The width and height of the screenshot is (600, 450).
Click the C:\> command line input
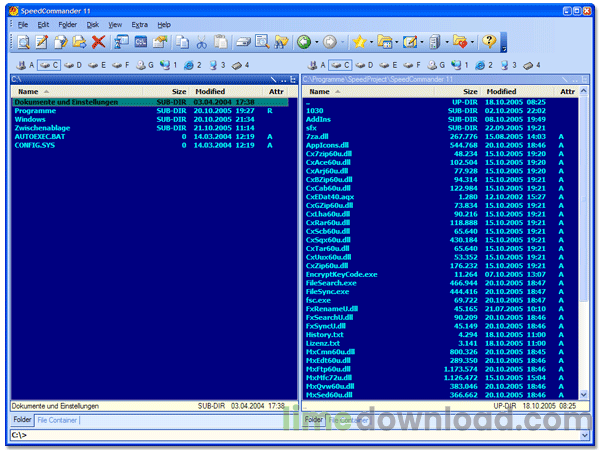pos(295,435)
